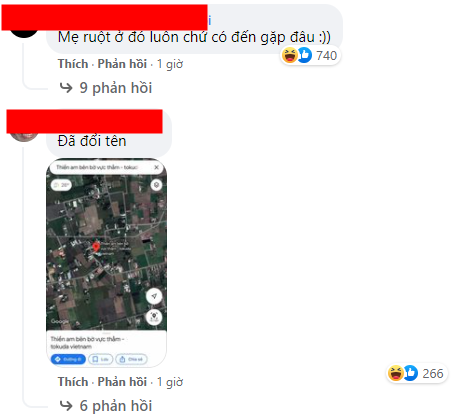
Task: Click the blue directions button in map
Action: pyautogui.click(x=68, y=359)
